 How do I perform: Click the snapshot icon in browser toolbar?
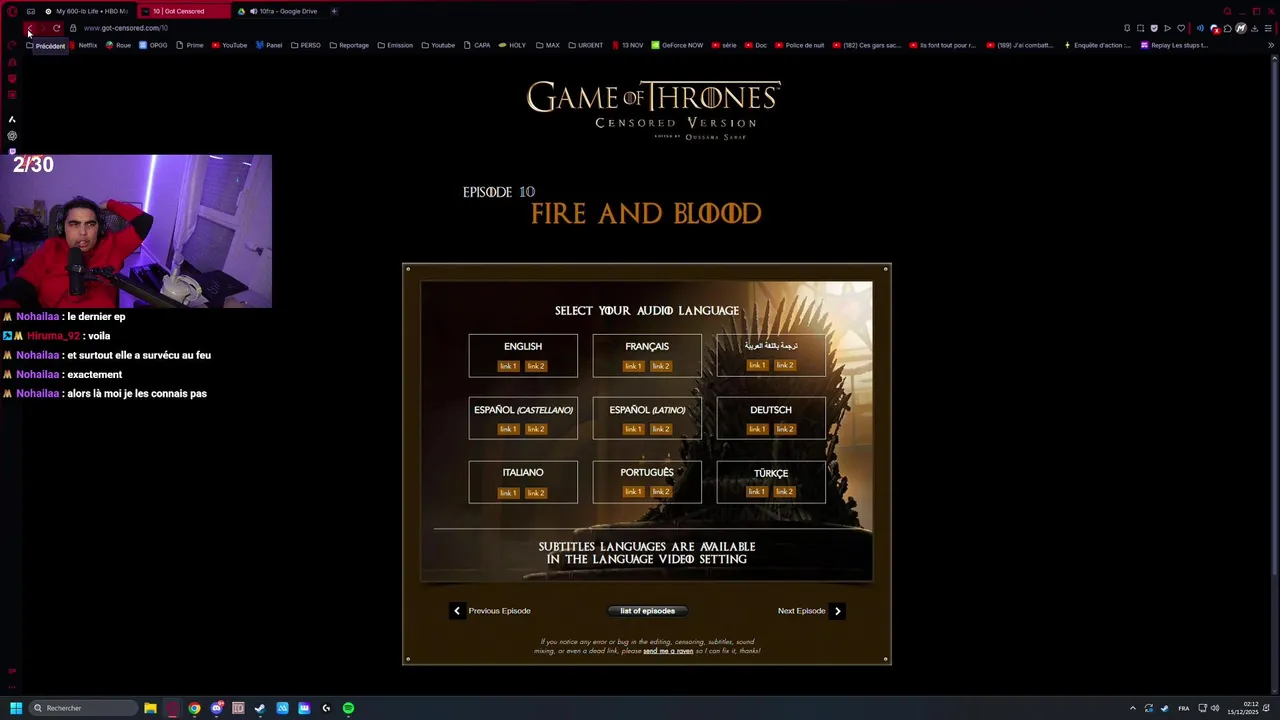(x=1140, y=28)
